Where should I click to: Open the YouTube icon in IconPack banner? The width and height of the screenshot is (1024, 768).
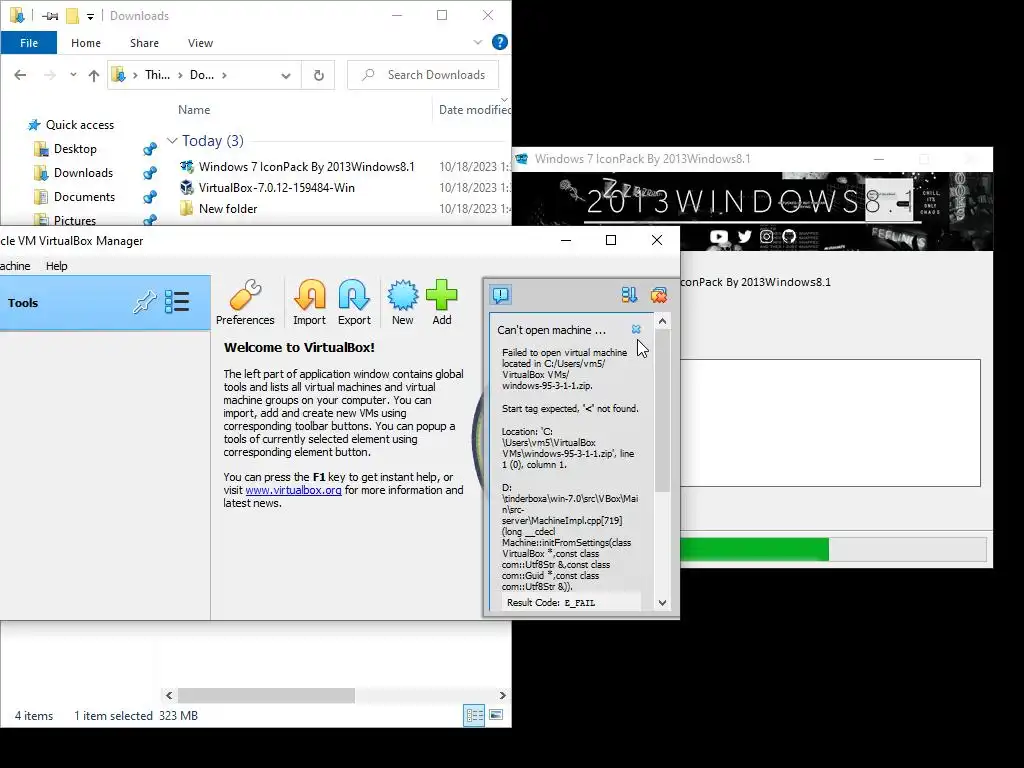coord(718,236)
